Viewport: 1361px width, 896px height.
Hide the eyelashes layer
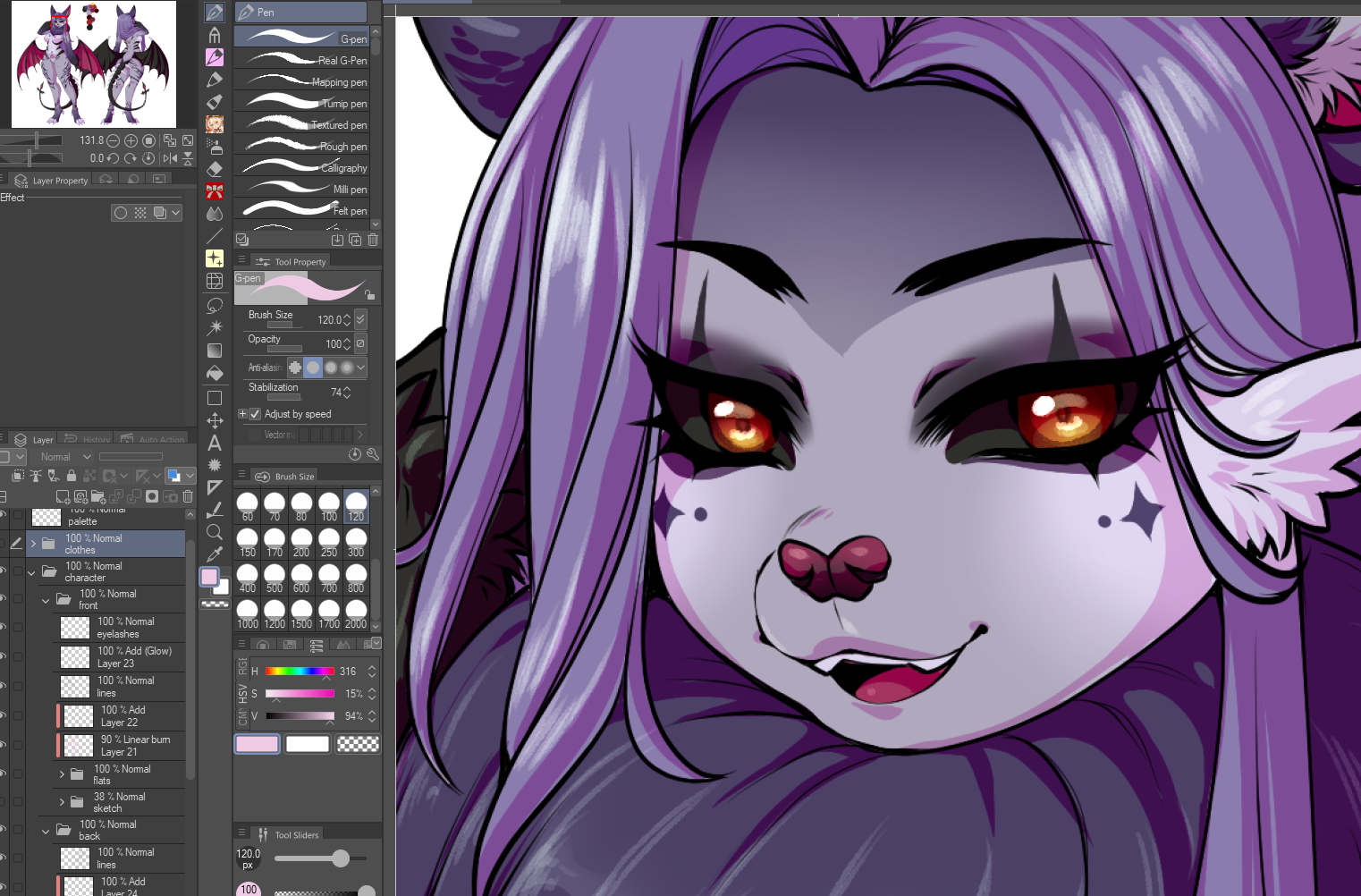tap(3, 627)
